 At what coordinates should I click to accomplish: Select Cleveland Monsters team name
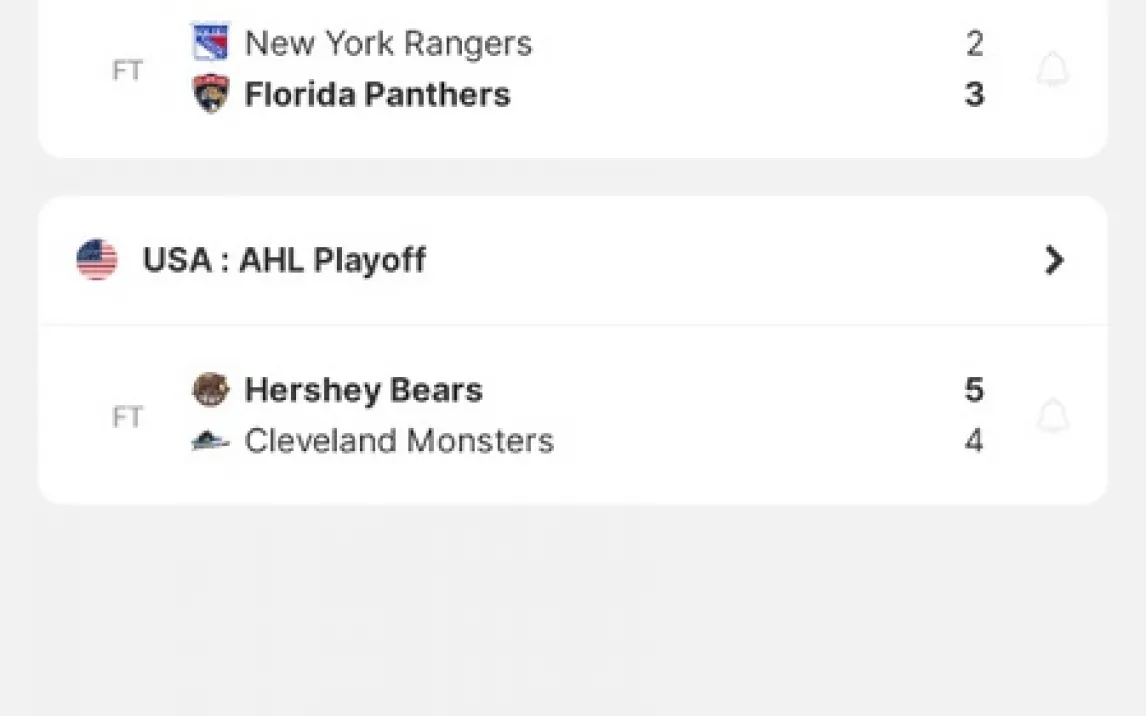point(399,441)
